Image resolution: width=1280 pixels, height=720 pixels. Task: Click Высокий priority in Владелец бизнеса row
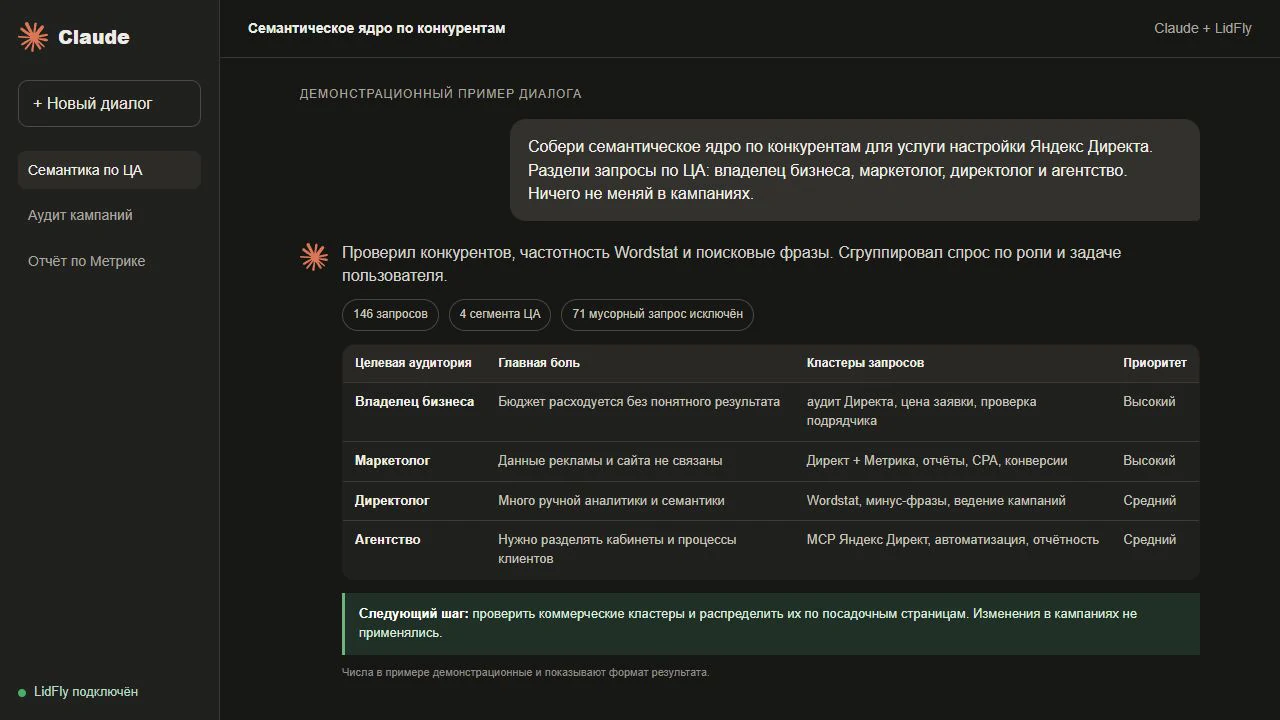tap(1149, 401)
